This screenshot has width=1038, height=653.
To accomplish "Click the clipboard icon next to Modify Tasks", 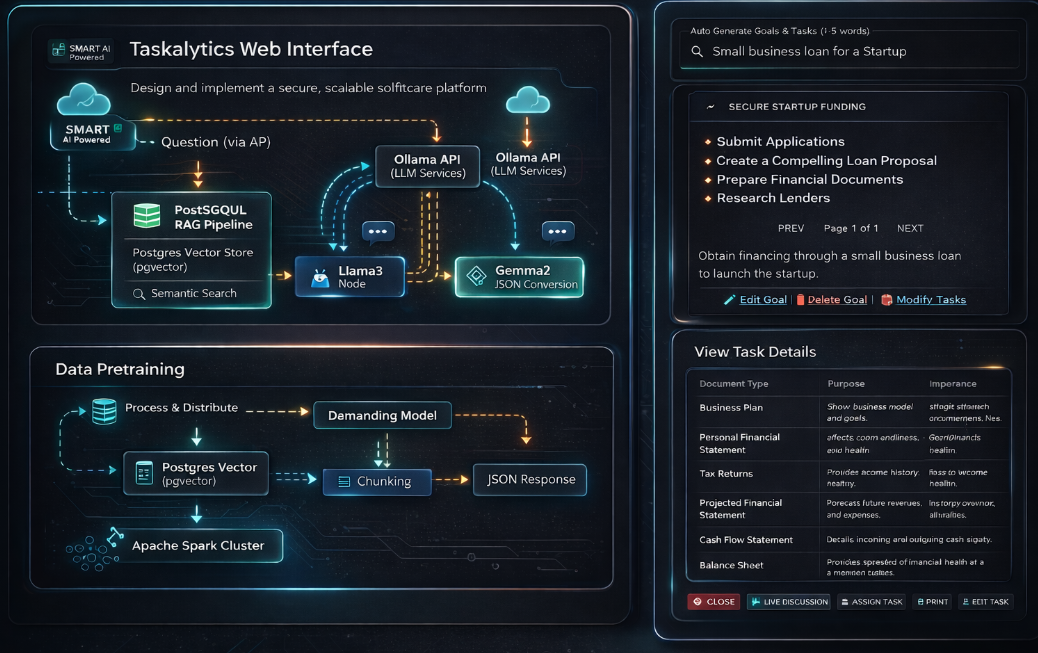I will coord(886,300).
